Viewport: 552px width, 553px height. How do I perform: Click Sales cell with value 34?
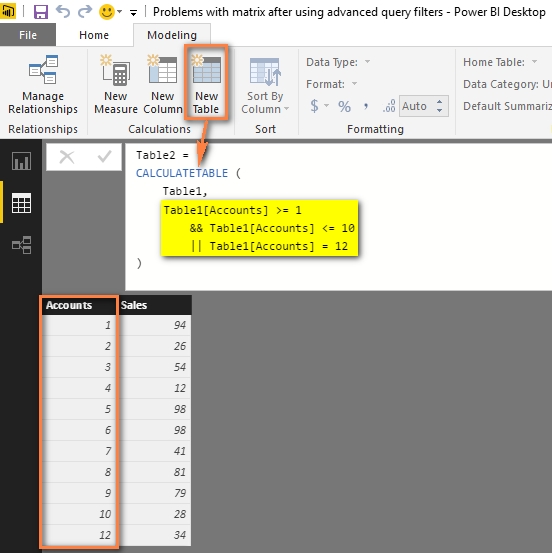[155, 535]
